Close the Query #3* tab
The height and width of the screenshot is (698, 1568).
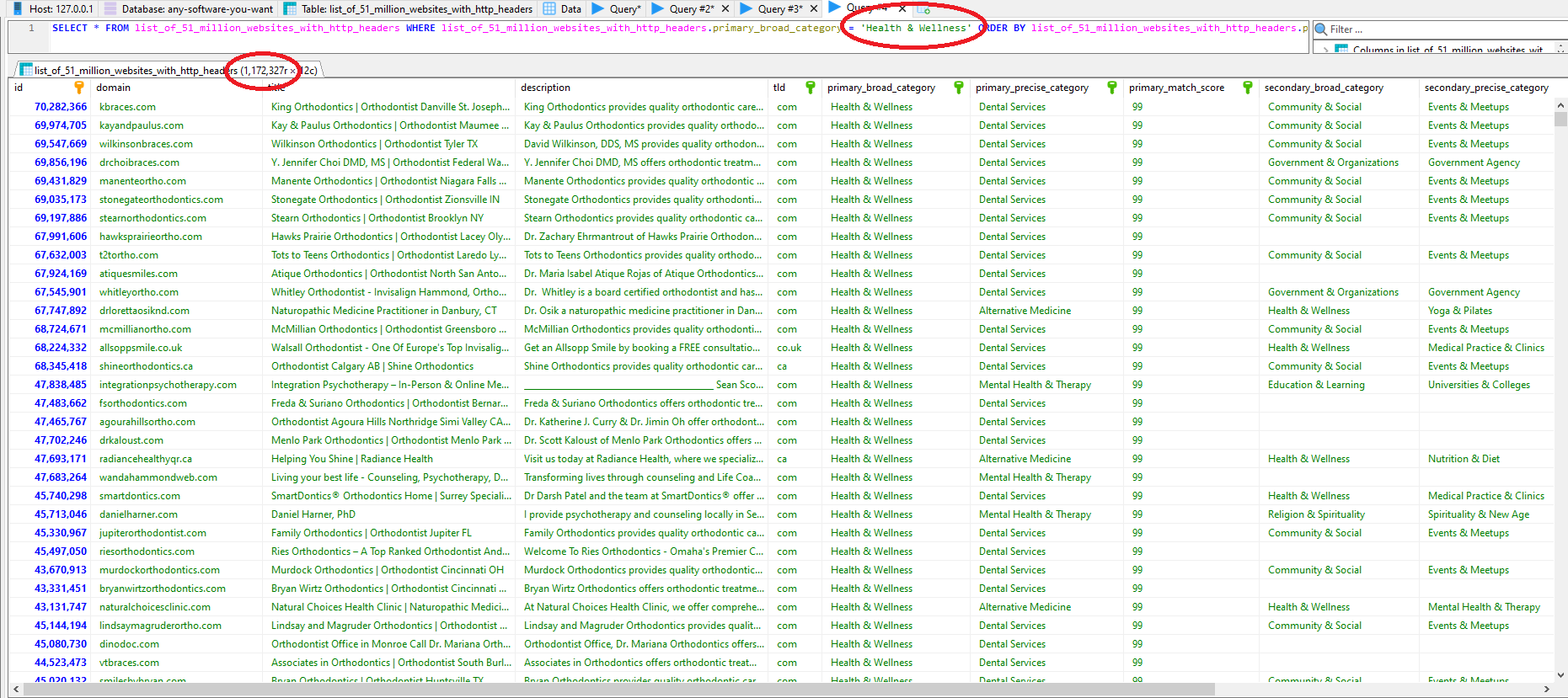(813, 8)
